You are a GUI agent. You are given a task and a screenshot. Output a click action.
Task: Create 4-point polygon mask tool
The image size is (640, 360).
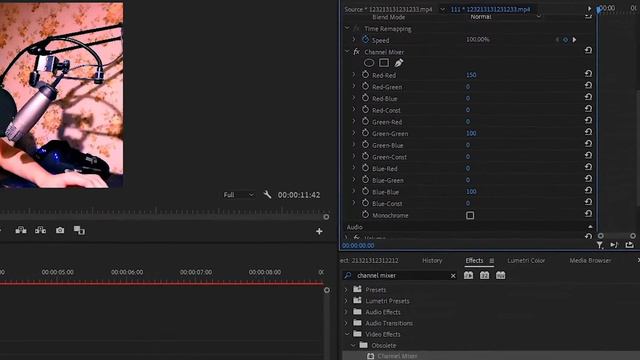pyautogui.click(x=384, y=63)
